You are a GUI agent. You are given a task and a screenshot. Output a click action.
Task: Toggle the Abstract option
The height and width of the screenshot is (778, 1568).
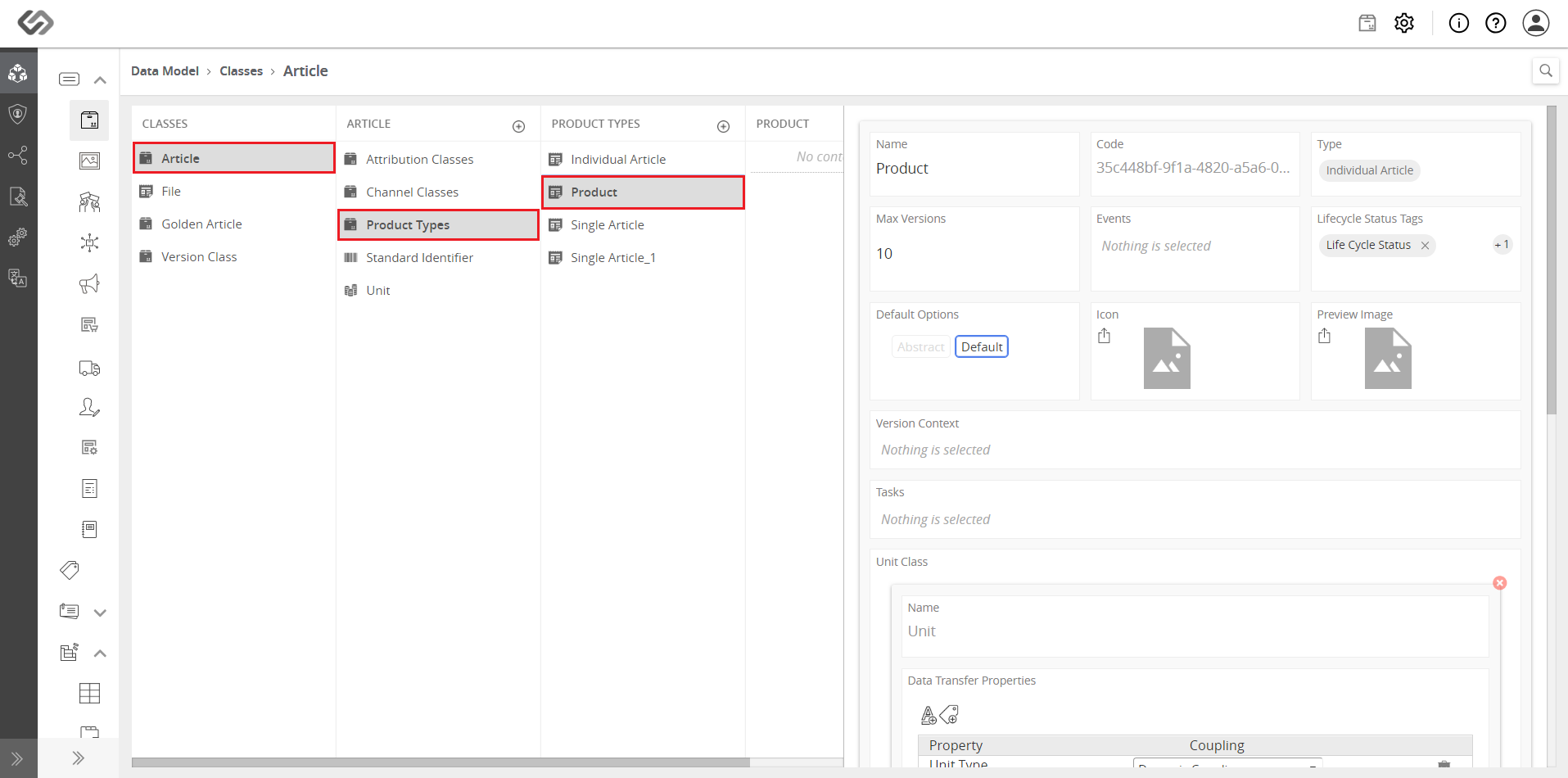920,347
